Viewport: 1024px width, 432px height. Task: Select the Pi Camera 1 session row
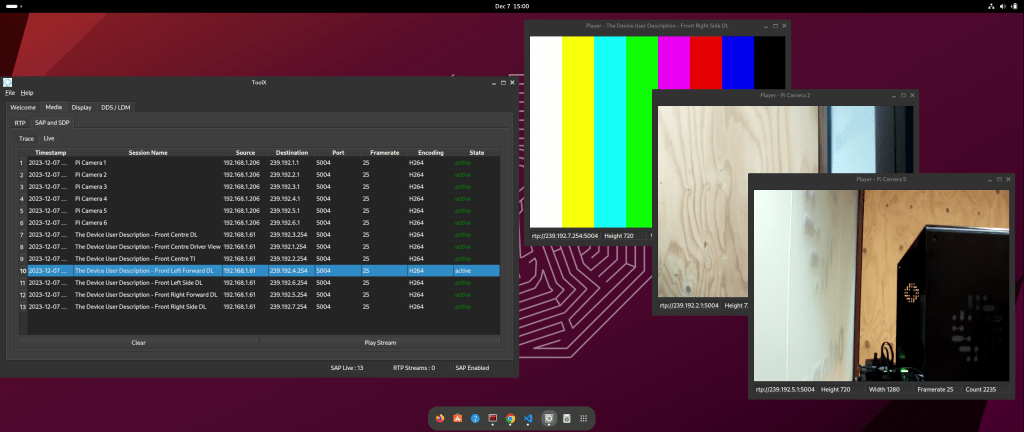[264, 162]
